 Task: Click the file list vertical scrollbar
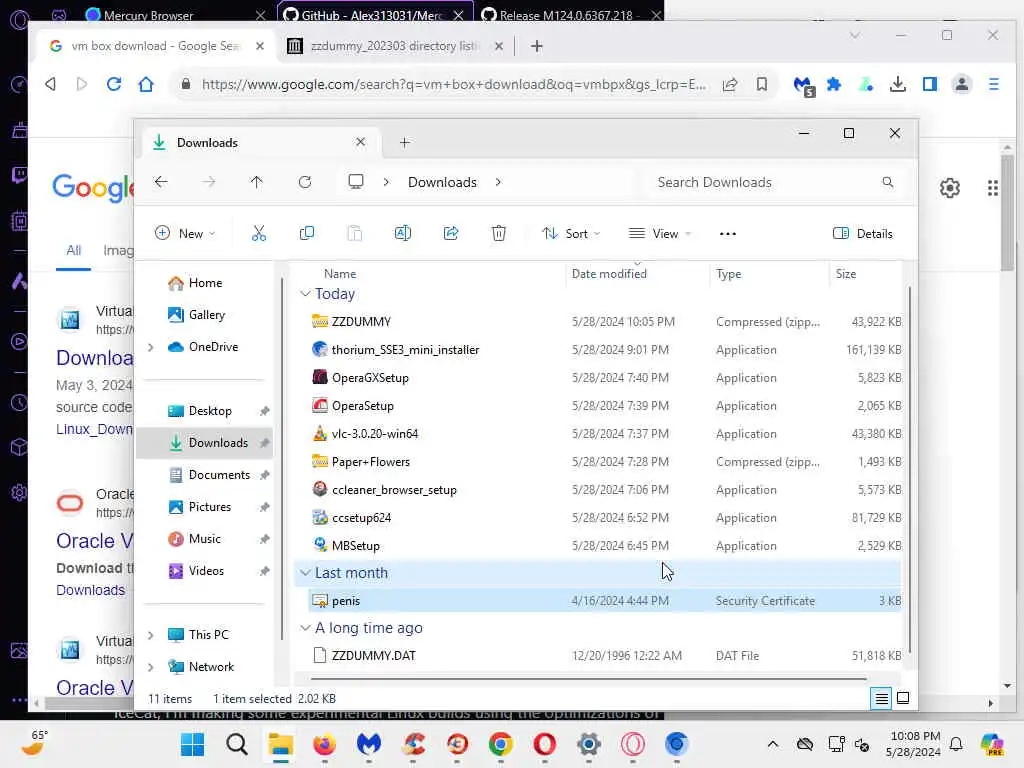(x=909, y=470)
